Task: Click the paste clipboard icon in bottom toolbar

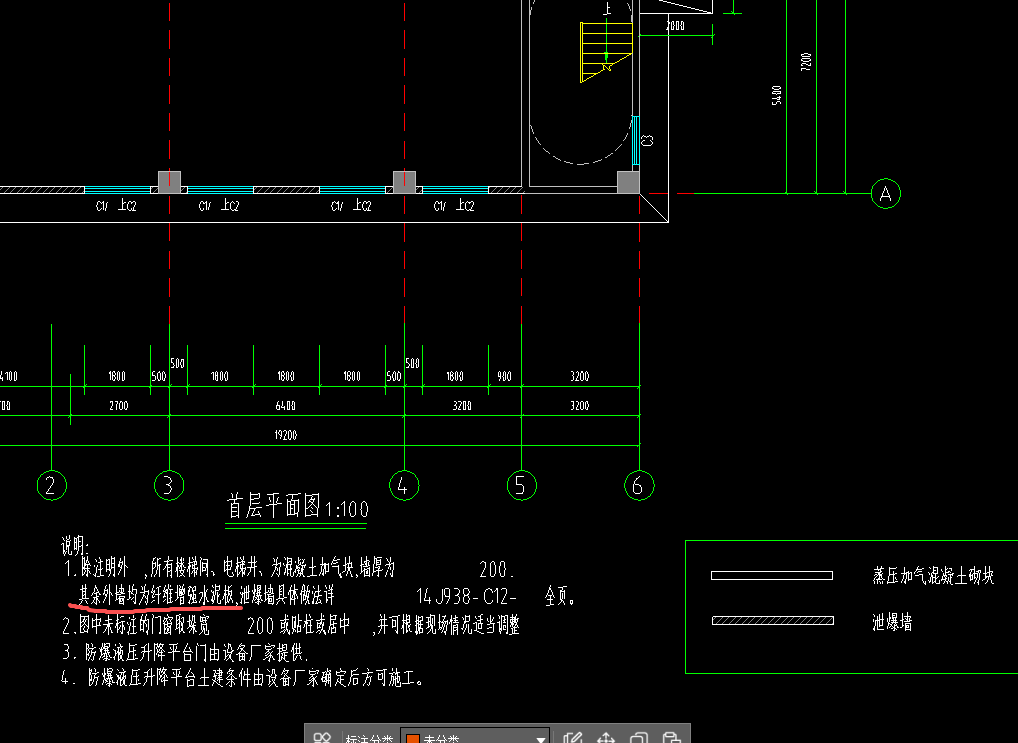Action: (x=671, y=738)
